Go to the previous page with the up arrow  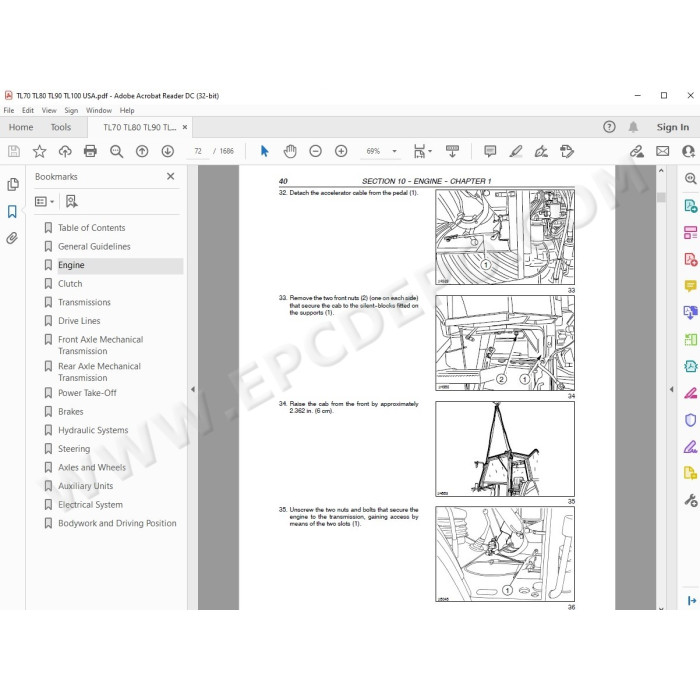142,151
